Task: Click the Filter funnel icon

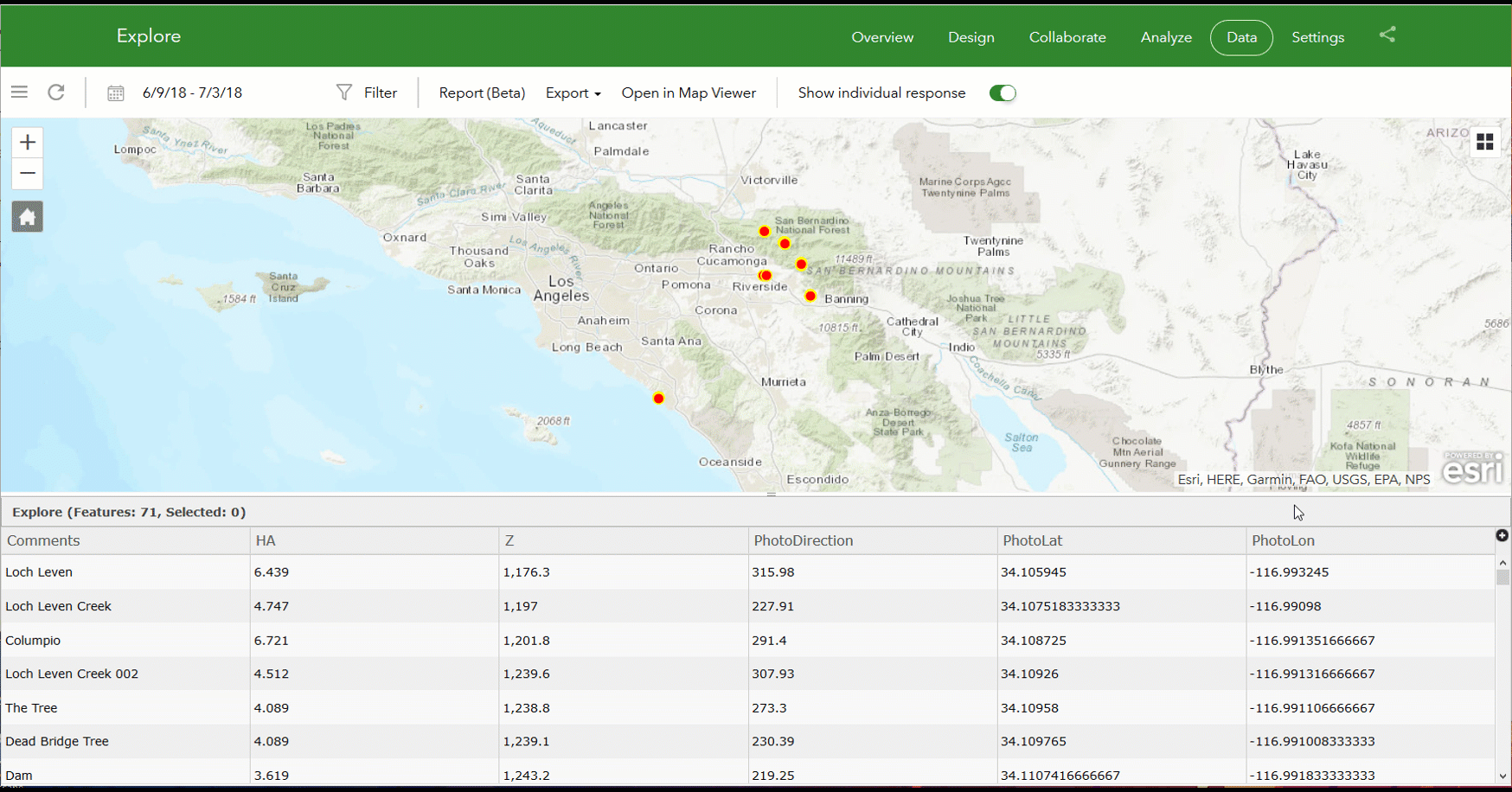Action: [344, 93]
